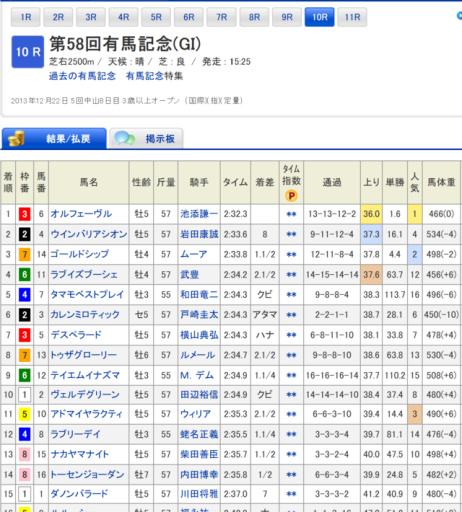
Task: Click the yellow highlighted 36.0 last-furlong cell
Action: pyautogui.click(x=371, y=214)
